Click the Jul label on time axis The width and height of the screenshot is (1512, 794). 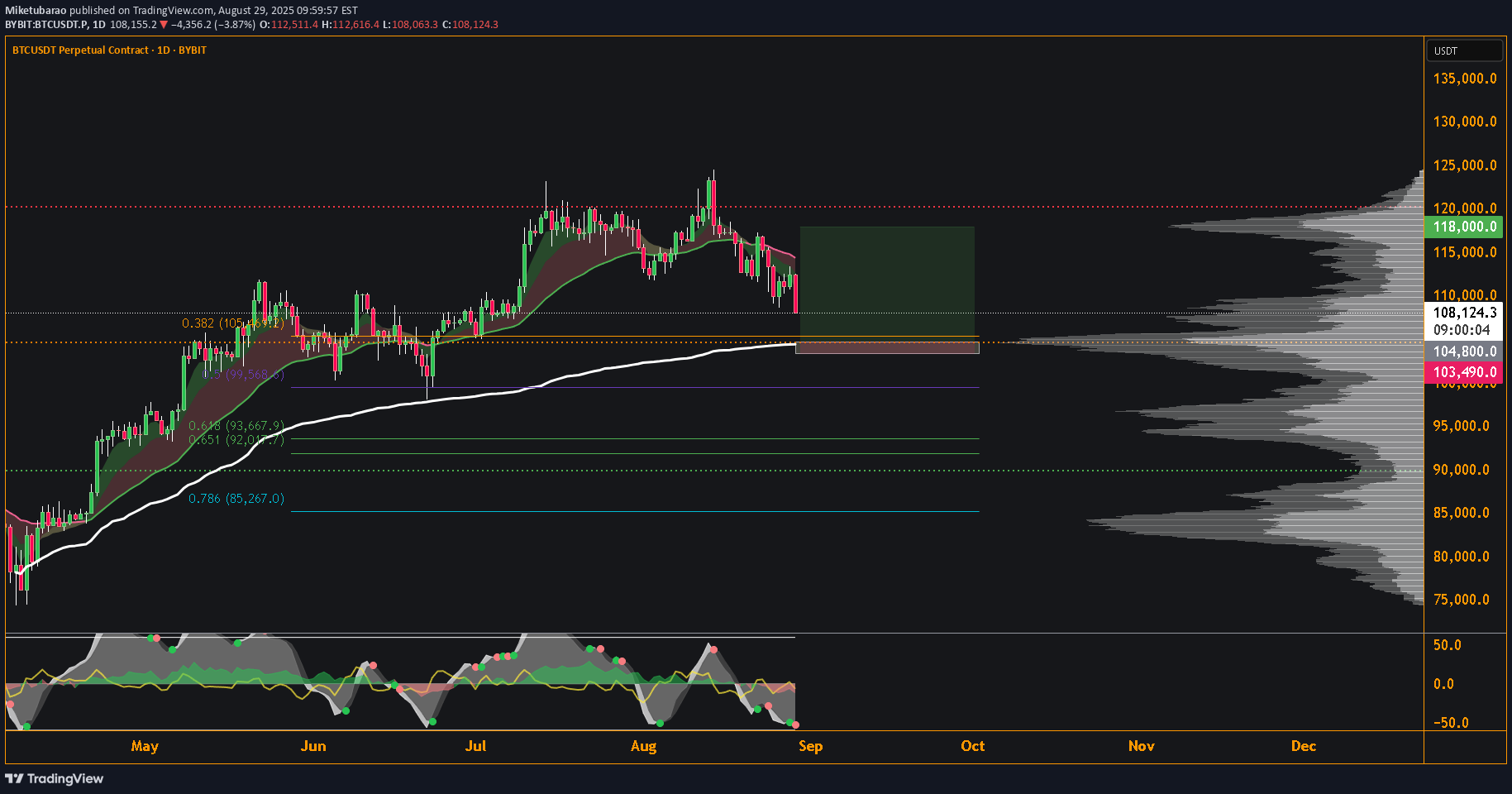(x=475, y=746)
